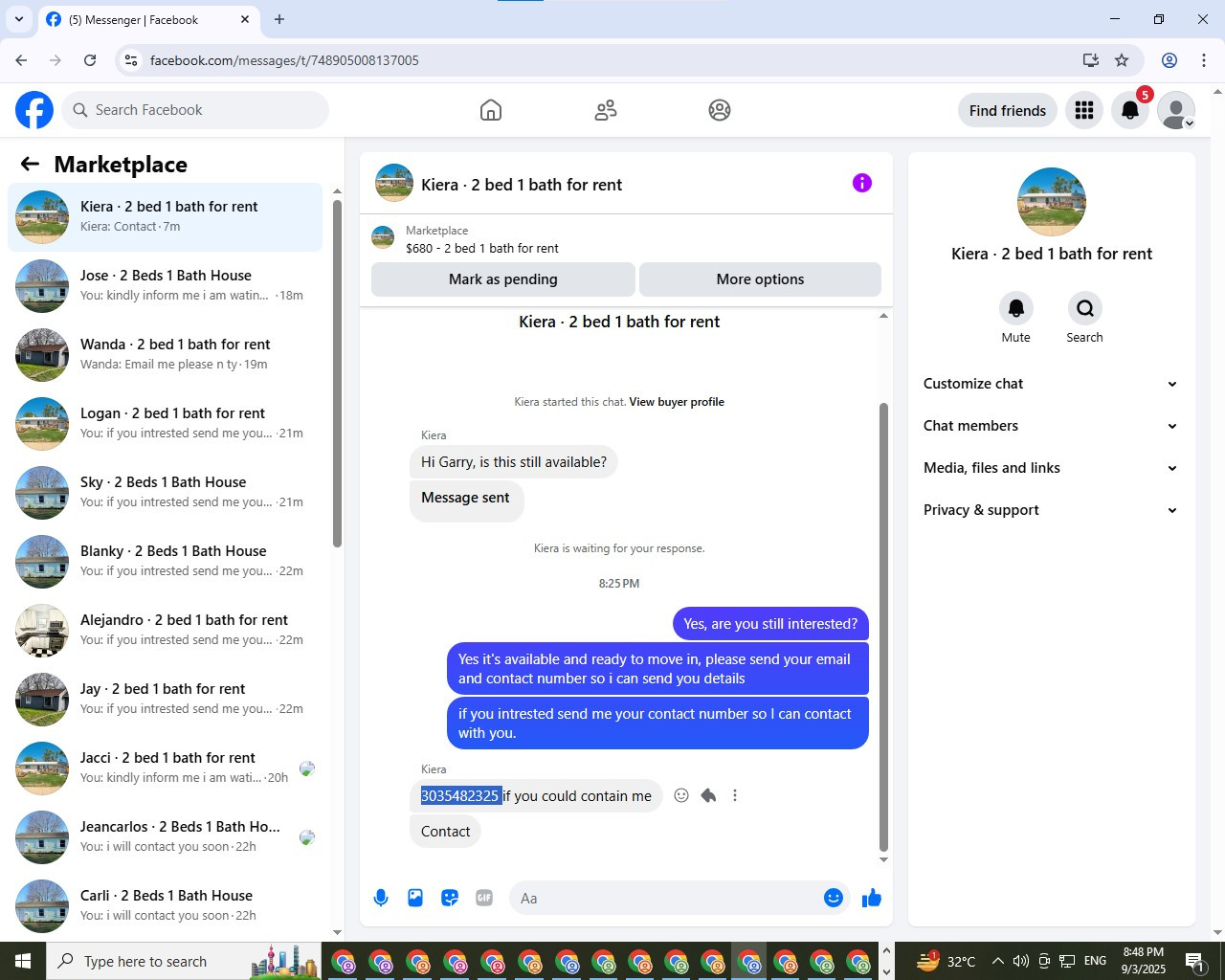Screen dimensions: 1225x980
Task: Open Jay 2 bed 1 bath chat
Action: pos(166,700)
